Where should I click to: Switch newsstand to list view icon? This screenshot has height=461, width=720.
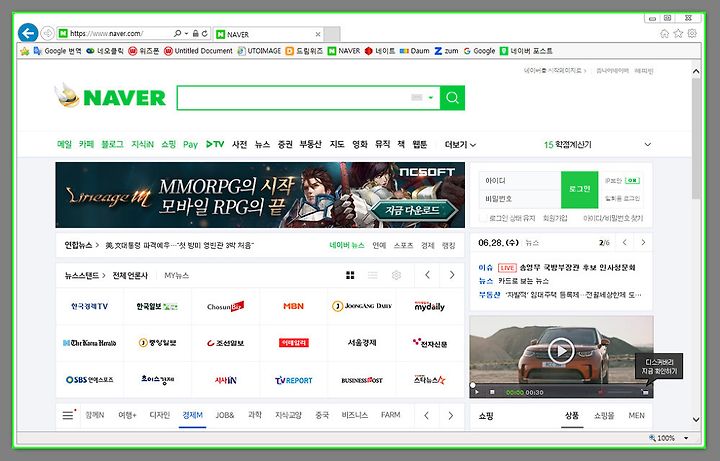(x=373, y=275)
